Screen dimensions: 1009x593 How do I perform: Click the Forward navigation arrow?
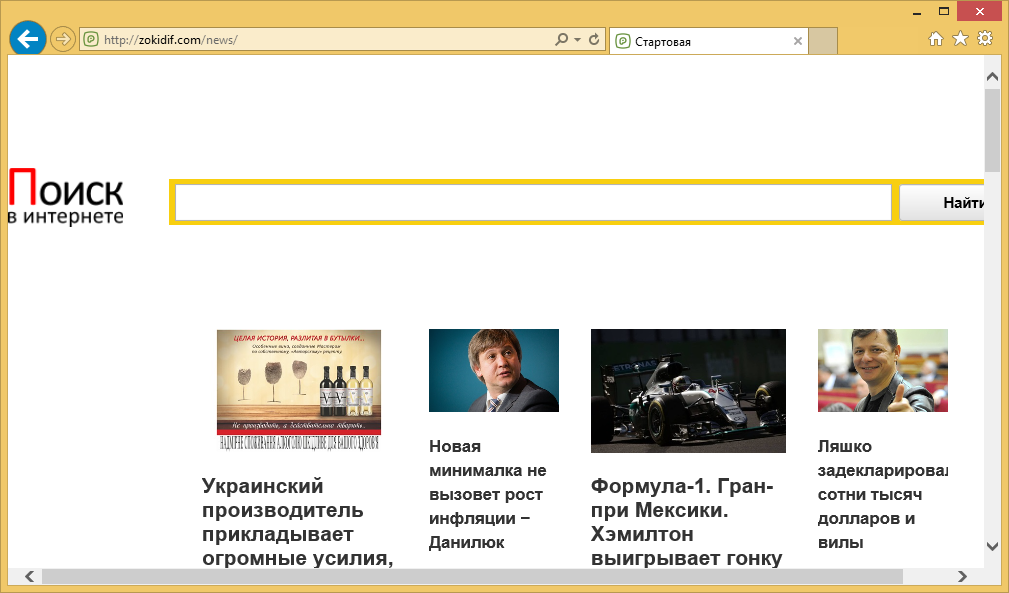point(63,39)
